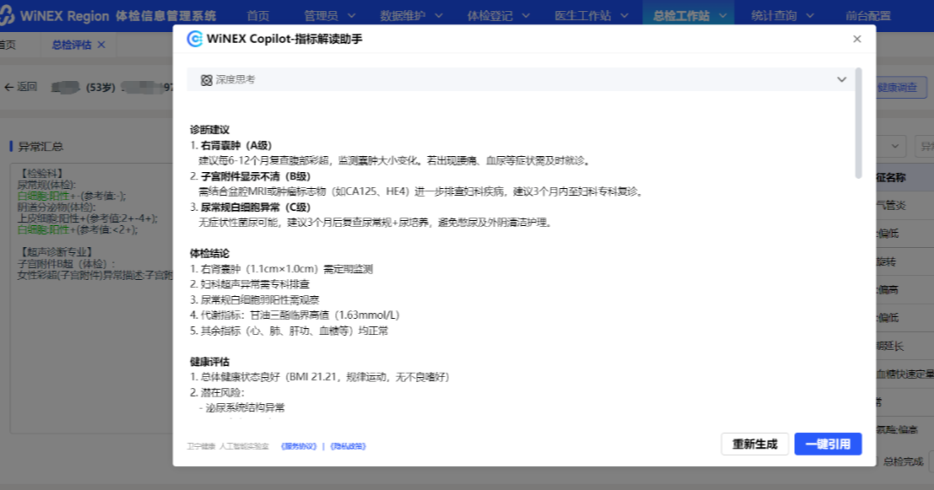Viewport: 934px width, 490px height.
Task: Open the 医生工作站 dropdown menu
Action: (591, 16)
